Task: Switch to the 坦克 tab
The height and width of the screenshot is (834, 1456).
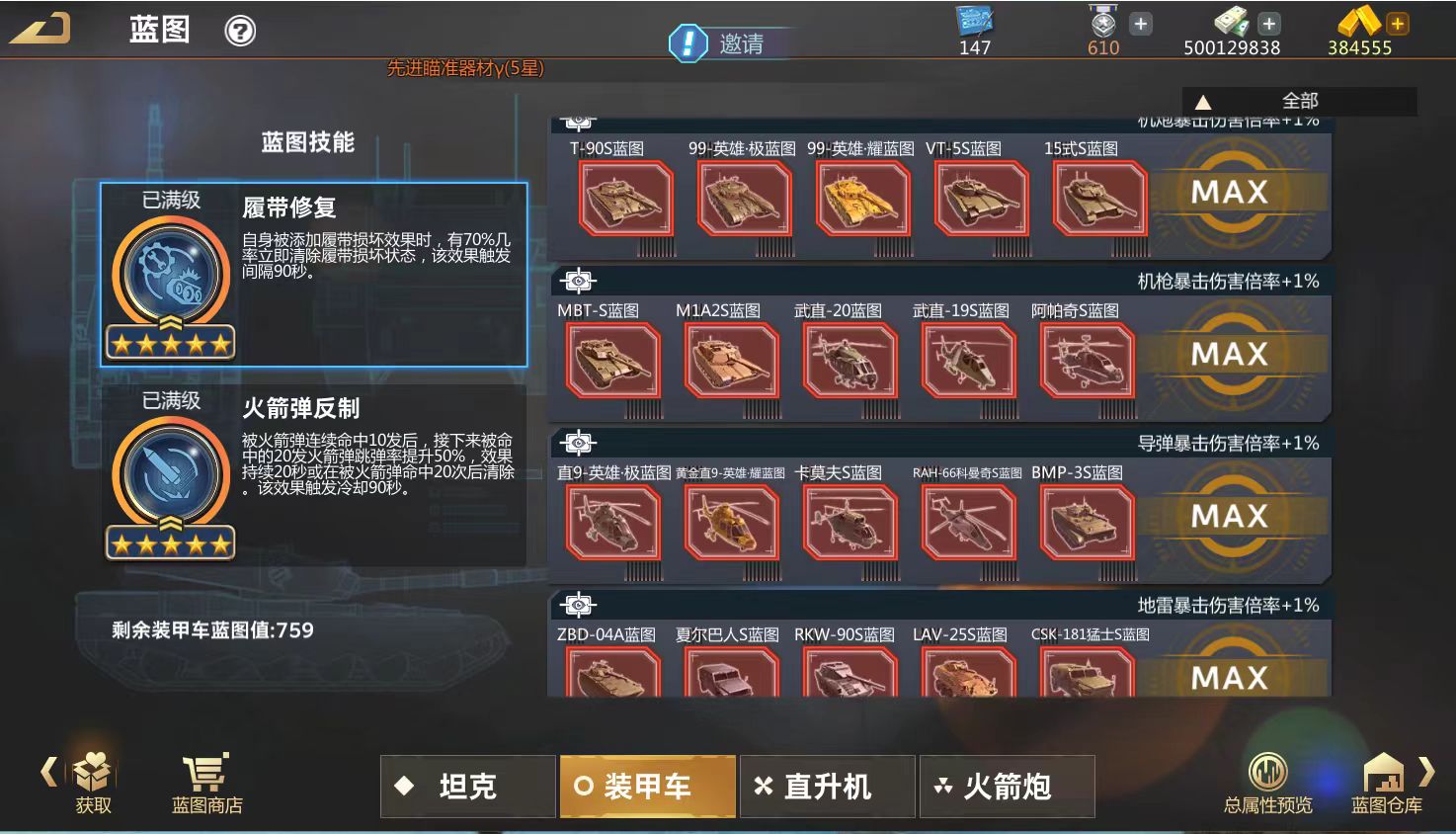Action: [x=467, y=787]
